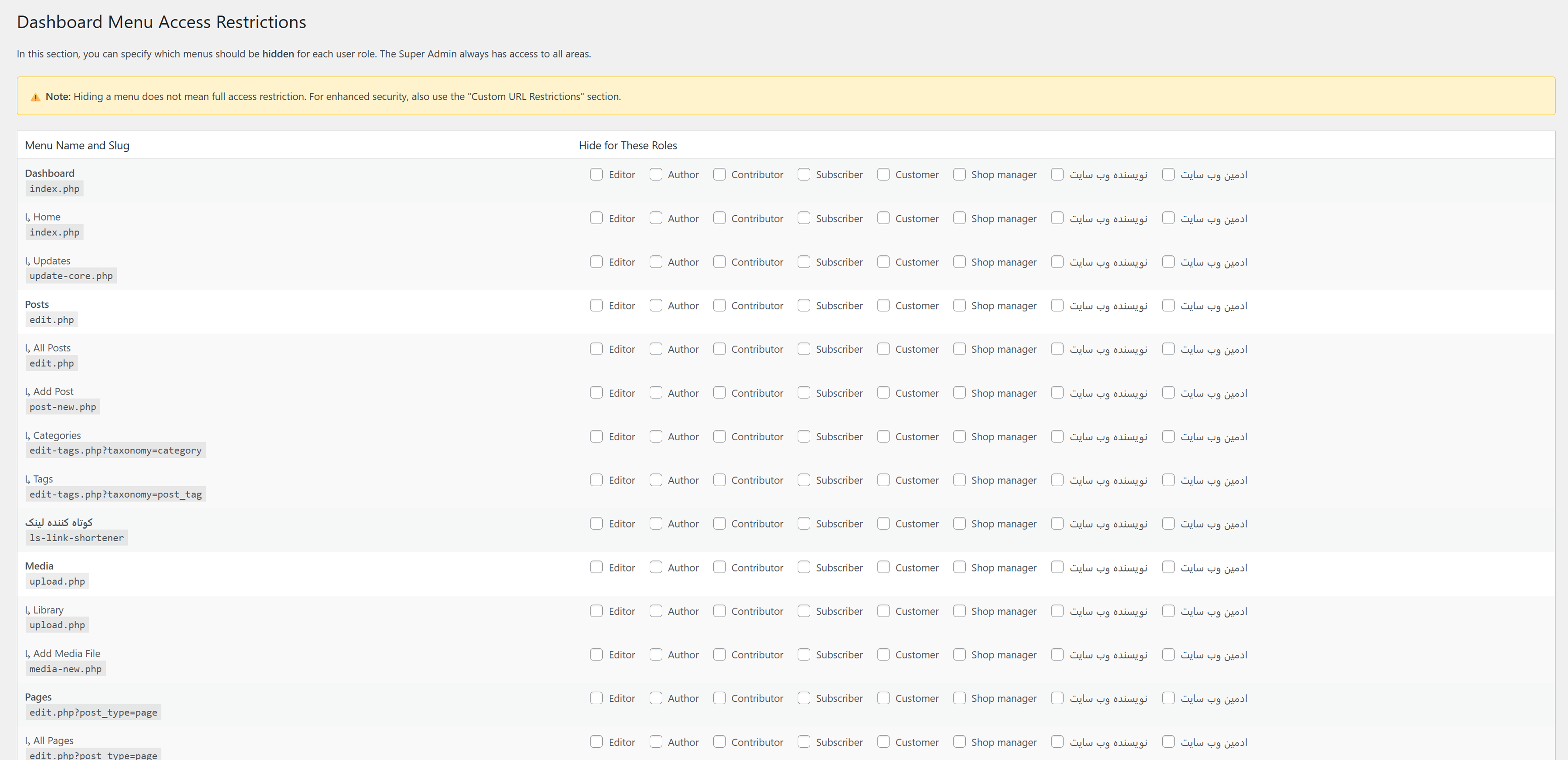This screenshot has height=760, width=1568.
Task: Hide the Posts menu for Customer role
Action: click(883, 306)
